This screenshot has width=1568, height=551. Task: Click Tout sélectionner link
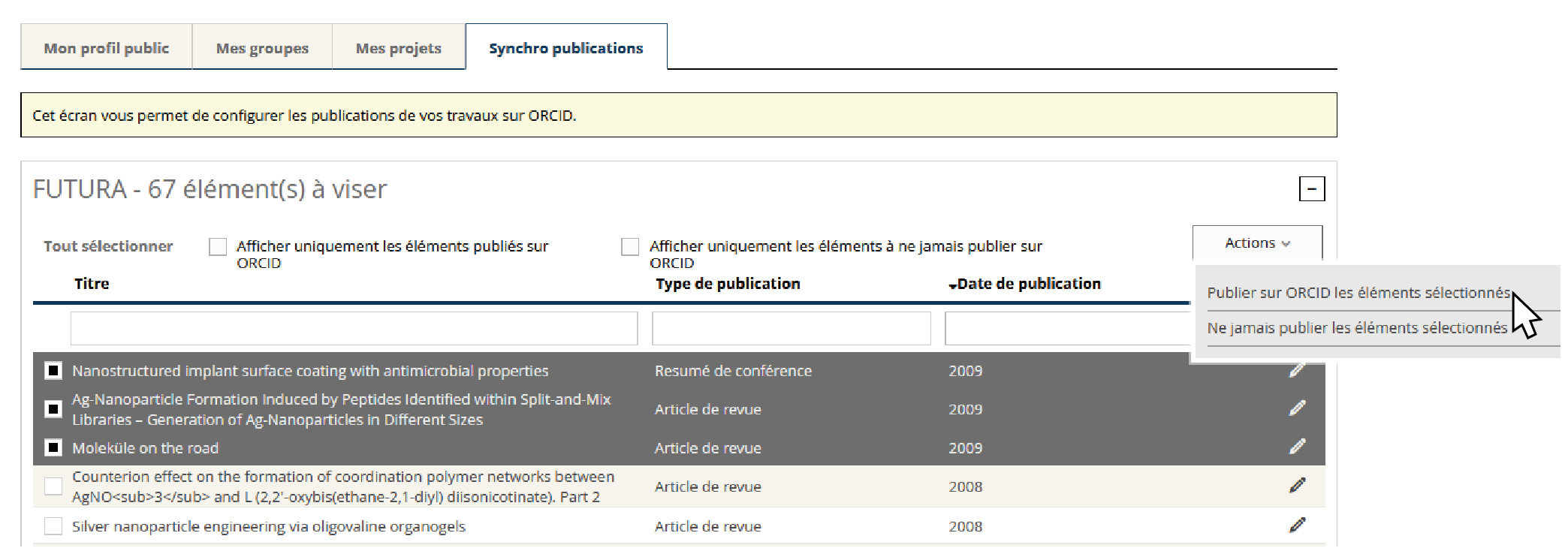(x=108, y=246)
